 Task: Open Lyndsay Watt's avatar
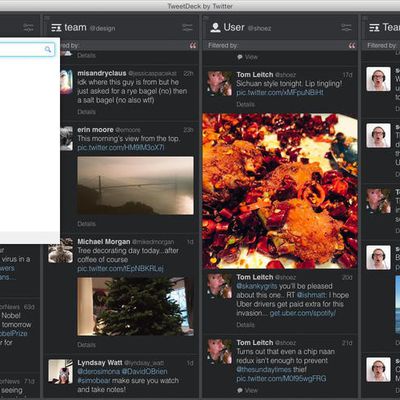(60, 371)
